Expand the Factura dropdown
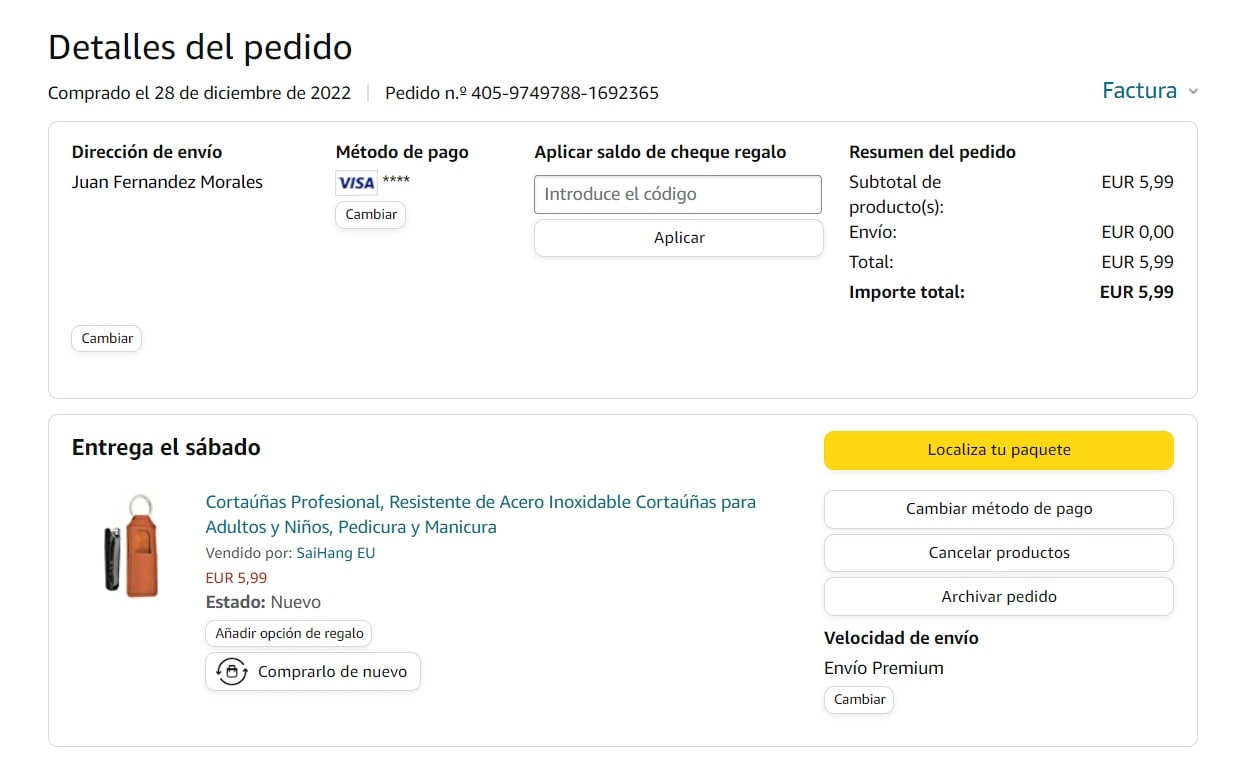Screen dimensions: 1235x762 click(1139, 91)
